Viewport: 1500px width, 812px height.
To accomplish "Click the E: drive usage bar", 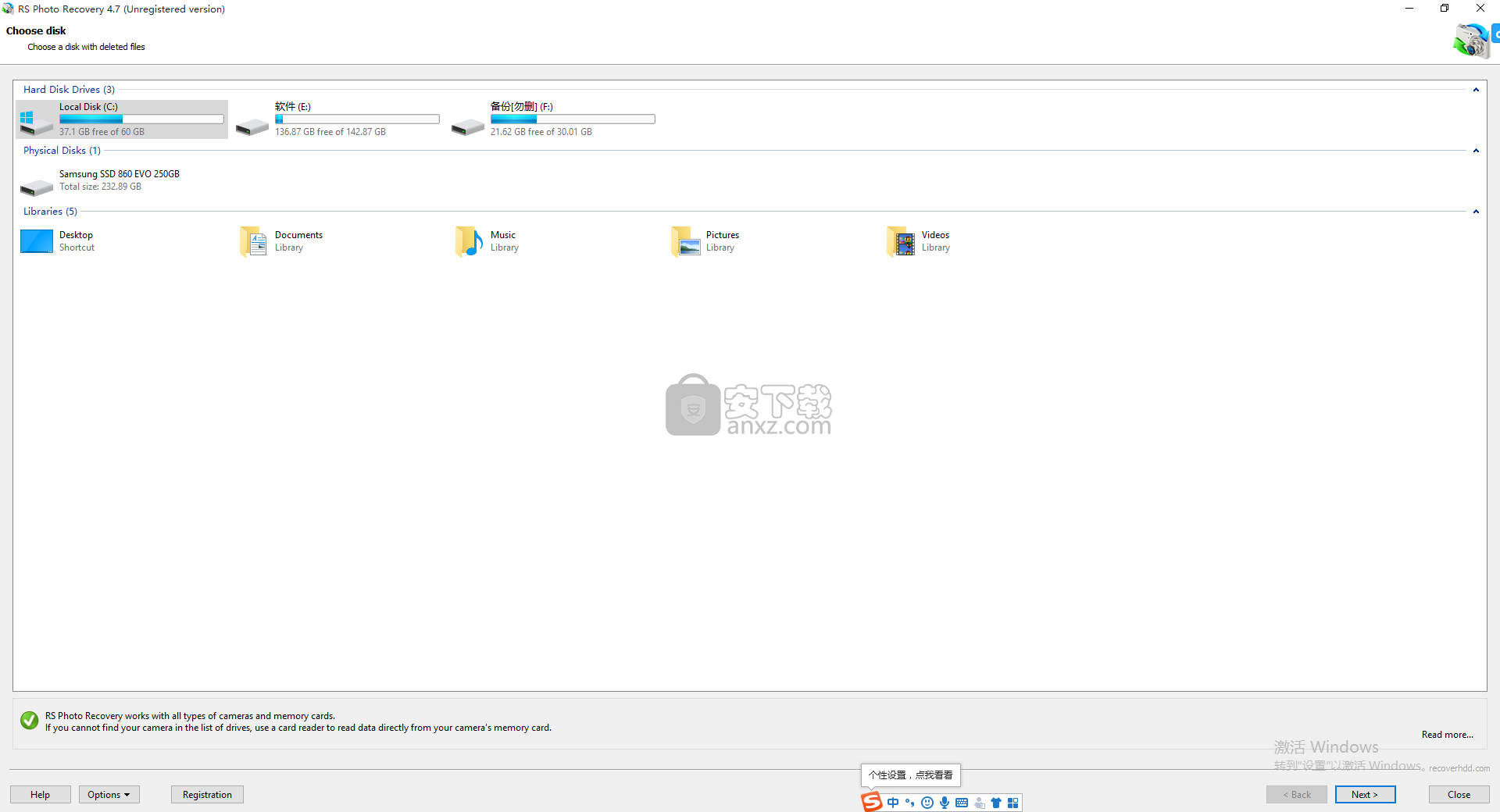I will [x=357, y=119].
